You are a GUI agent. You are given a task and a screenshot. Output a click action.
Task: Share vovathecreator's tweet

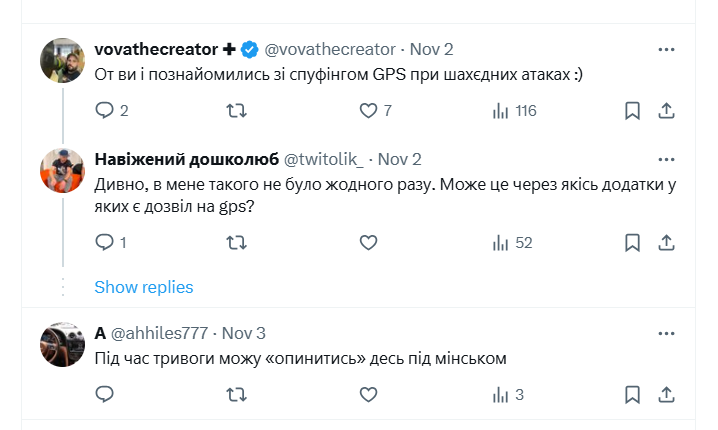coord(666,111)
